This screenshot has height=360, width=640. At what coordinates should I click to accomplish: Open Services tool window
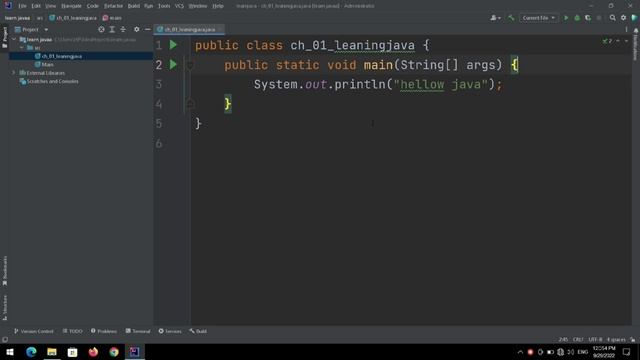170,331
